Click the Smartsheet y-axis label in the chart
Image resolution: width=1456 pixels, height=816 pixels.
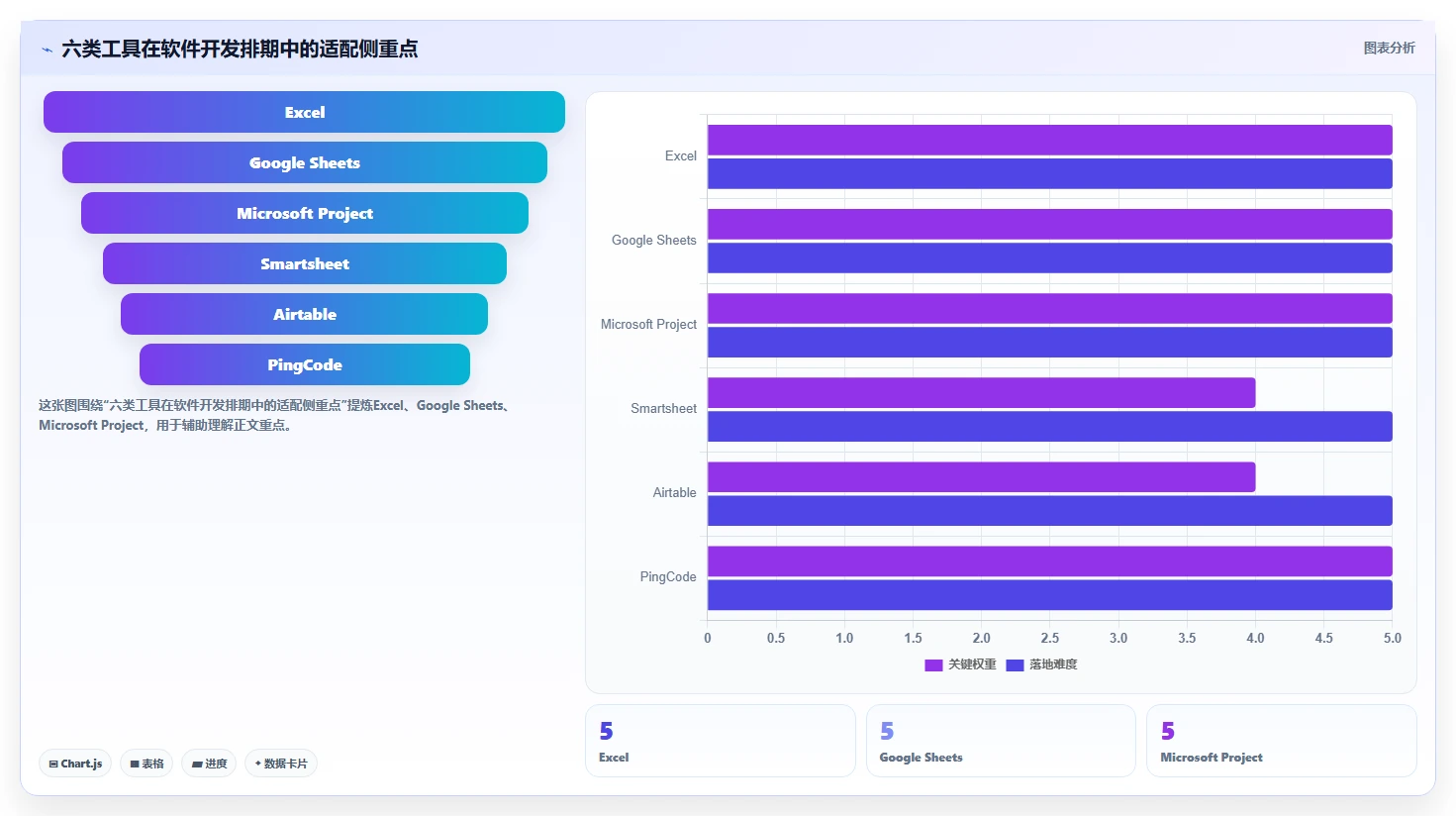663,409
